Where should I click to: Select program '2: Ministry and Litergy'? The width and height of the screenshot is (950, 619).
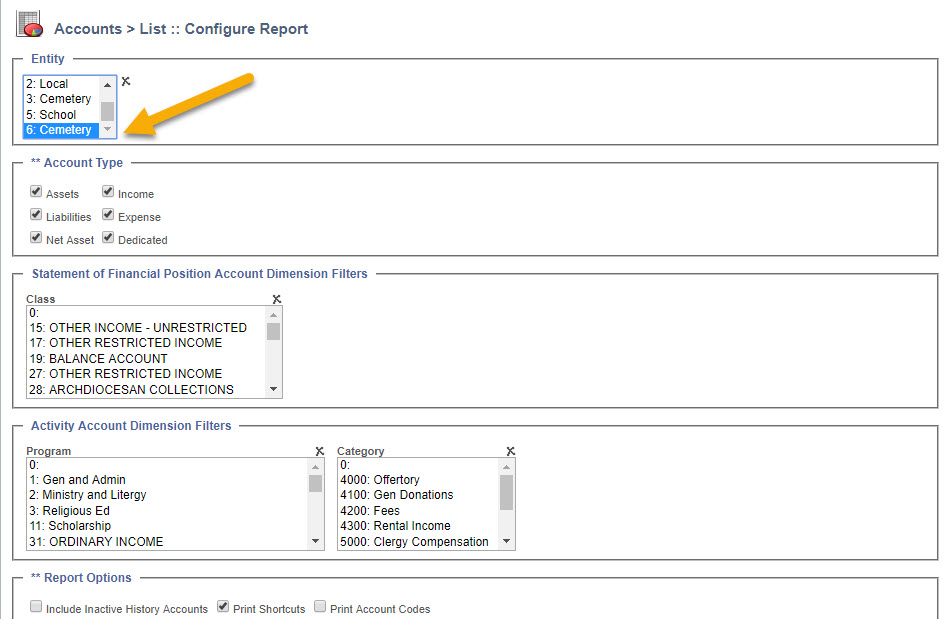point(167,495)
